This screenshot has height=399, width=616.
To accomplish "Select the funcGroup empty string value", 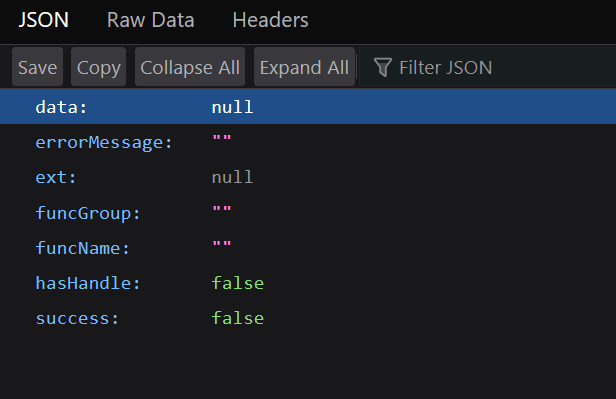I will [x=222, y=210].
